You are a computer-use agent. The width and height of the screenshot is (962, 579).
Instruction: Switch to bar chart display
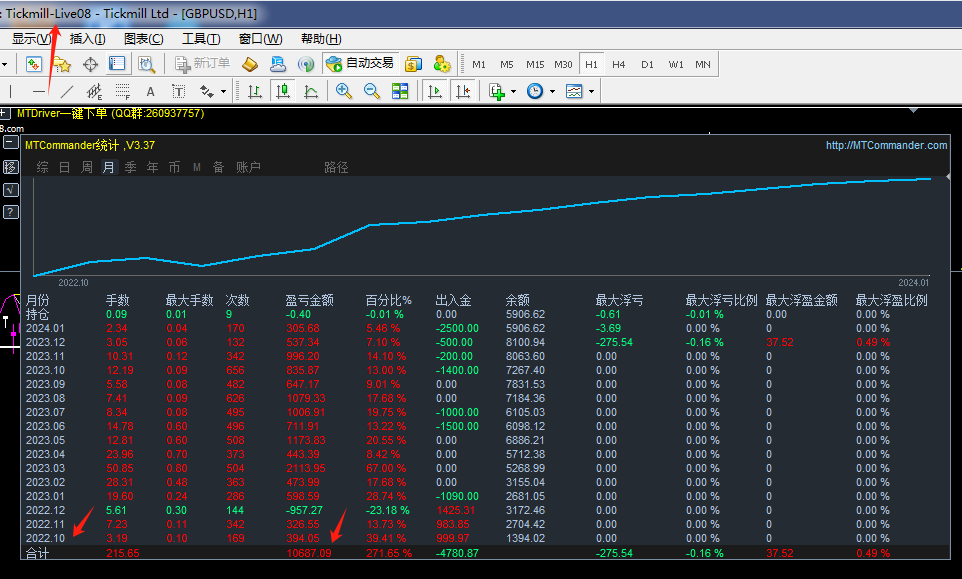pos(255,92)
